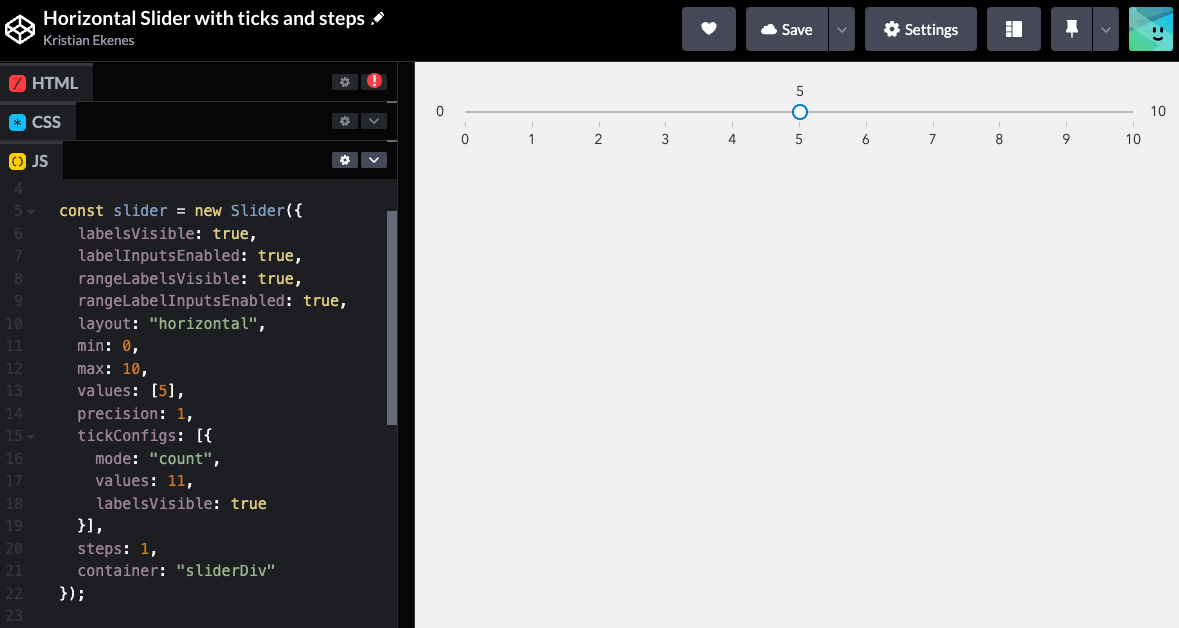Click the CodePen logo
Screen dimensions: 1179x628
coord(22,28)
